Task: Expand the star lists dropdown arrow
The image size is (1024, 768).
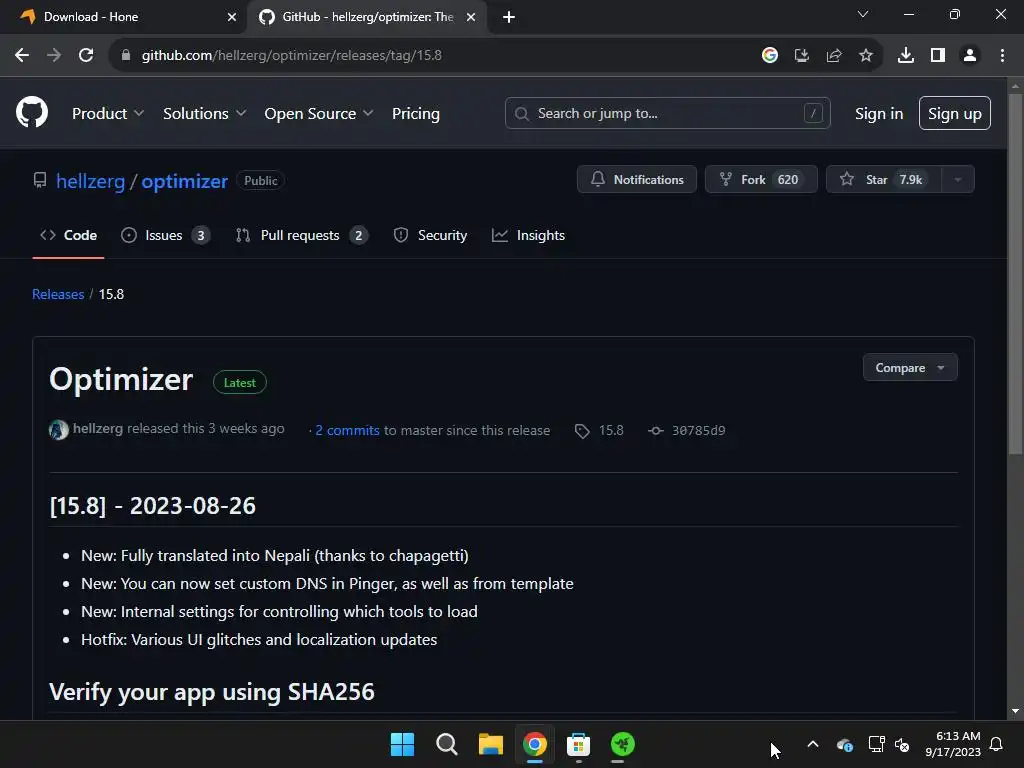Action: click(958, 180)
